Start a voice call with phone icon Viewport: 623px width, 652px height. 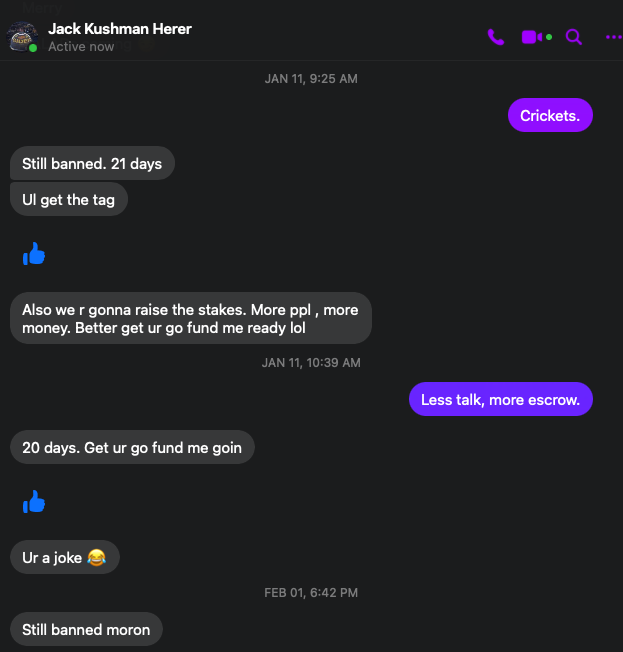tap(496, 37)
